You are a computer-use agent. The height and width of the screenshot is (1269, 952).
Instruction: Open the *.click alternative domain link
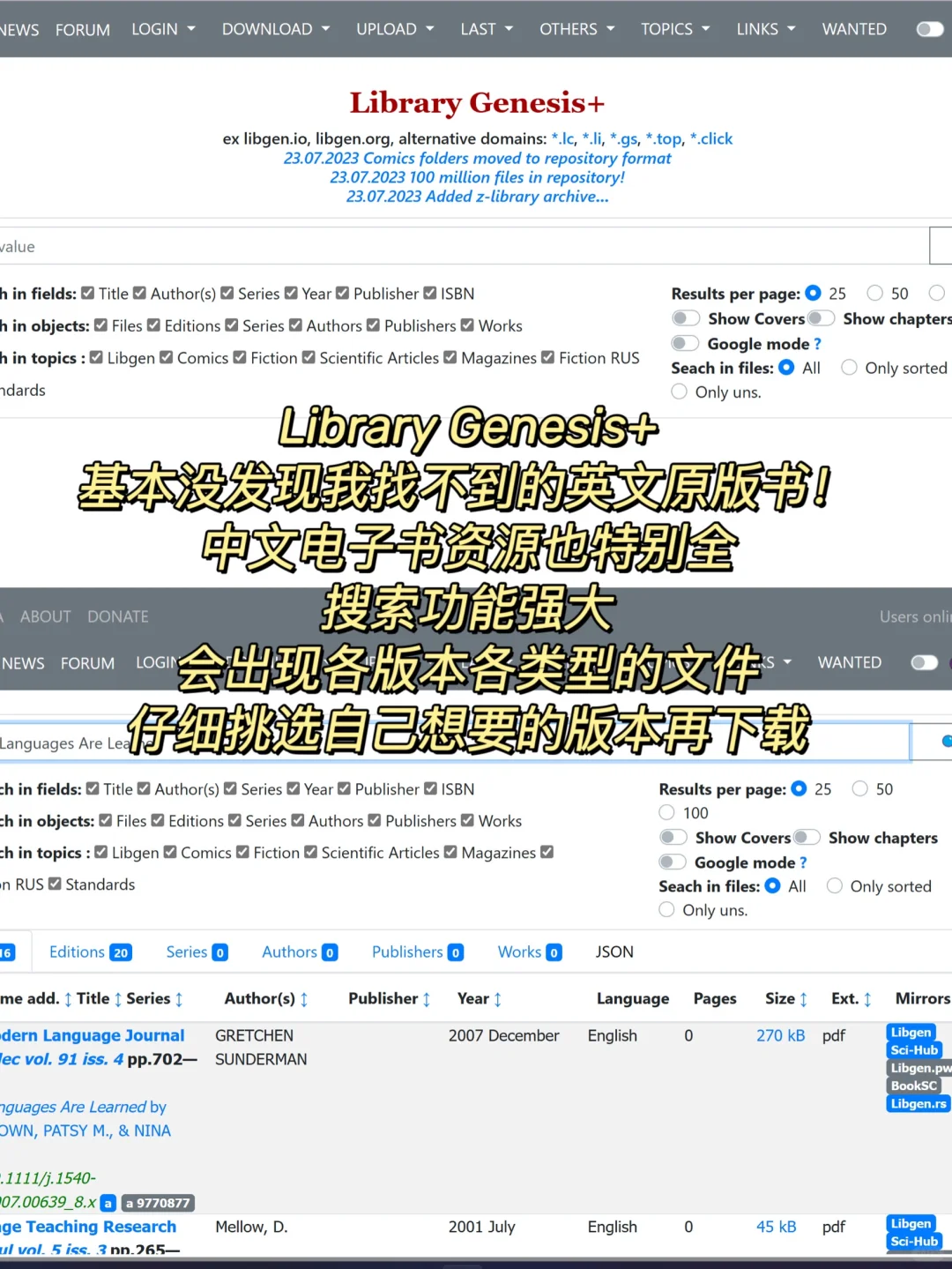pos(711,138)
